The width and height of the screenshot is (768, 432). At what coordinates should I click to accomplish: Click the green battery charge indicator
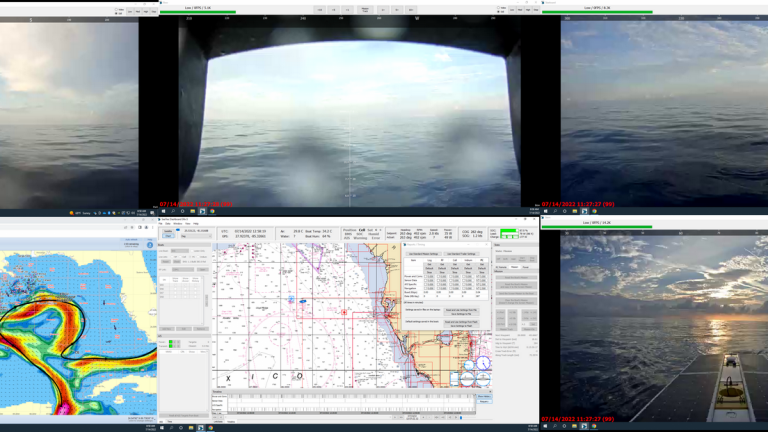508,231
